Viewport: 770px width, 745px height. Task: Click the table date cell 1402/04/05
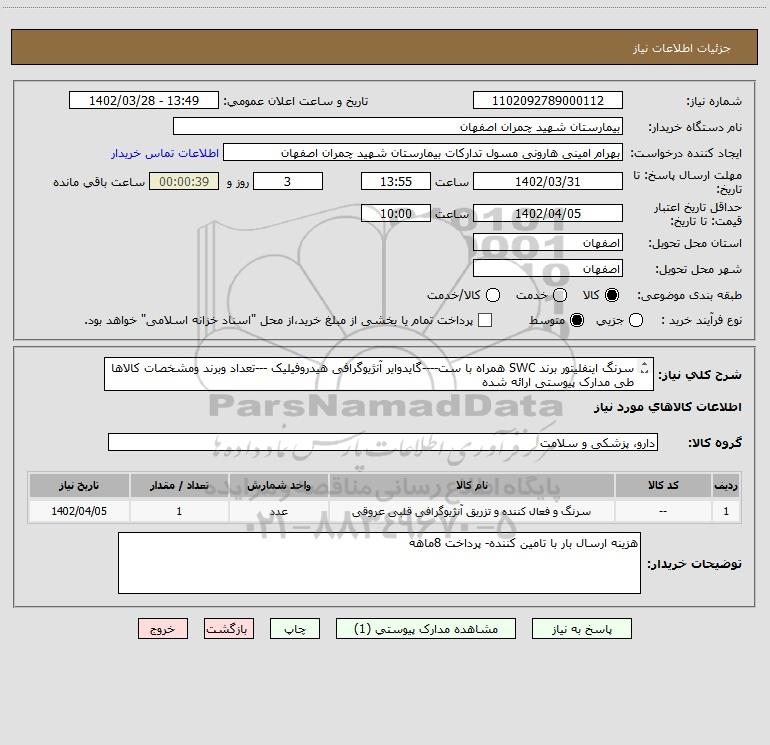pyautogui.click(x=79, y=511)
